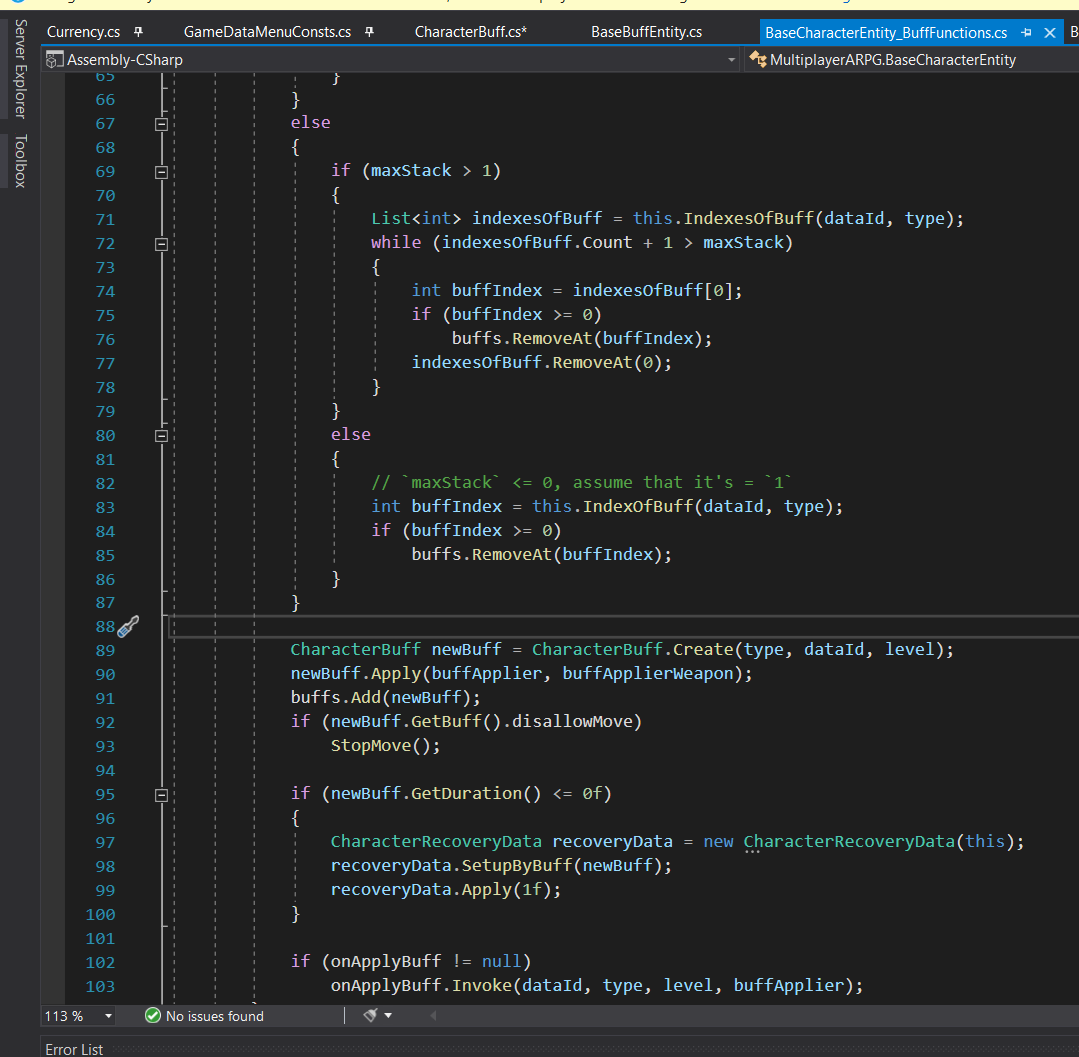Click the pin icon on the GameDataMenuConsts.cs tab
Screen dimensions: 1079x1057
pos(370,32)
